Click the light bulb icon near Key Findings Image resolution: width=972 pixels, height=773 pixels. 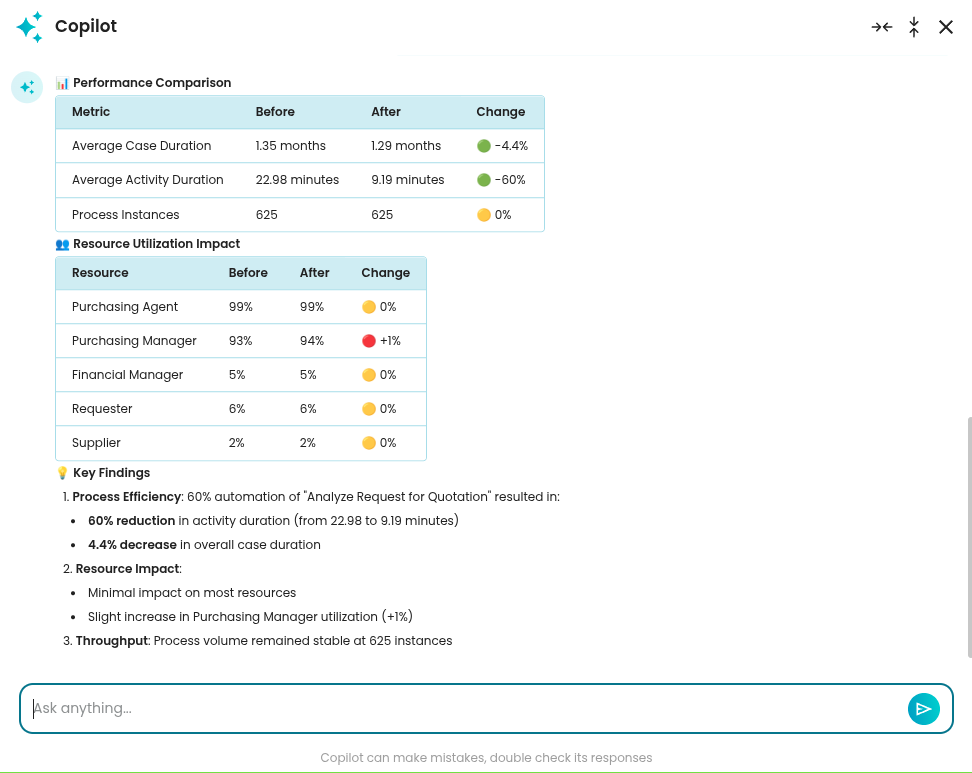pos(62,473)
